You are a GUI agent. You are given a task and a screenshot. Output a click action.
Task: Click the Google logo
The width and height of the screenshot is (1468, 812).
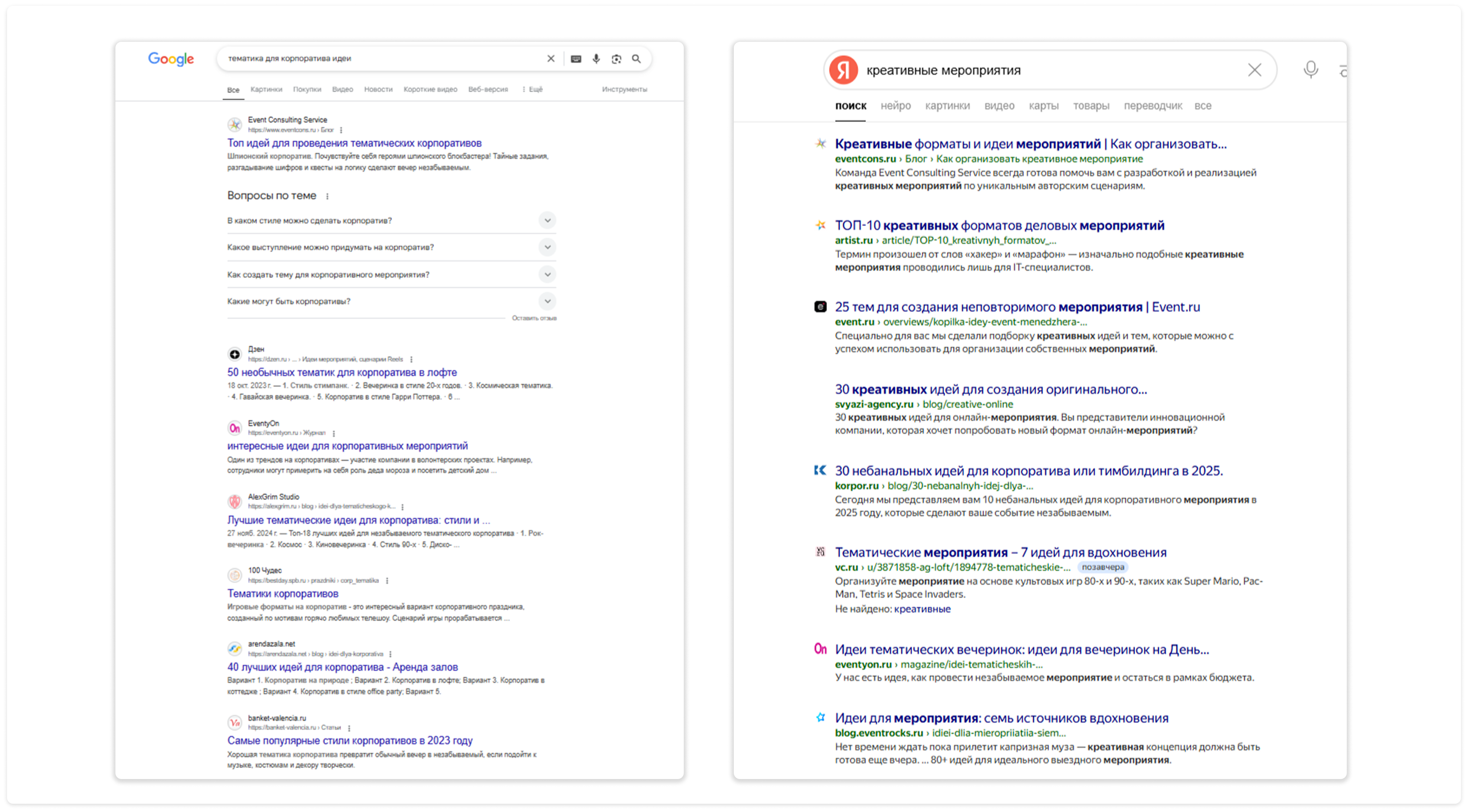pos(171,59)
